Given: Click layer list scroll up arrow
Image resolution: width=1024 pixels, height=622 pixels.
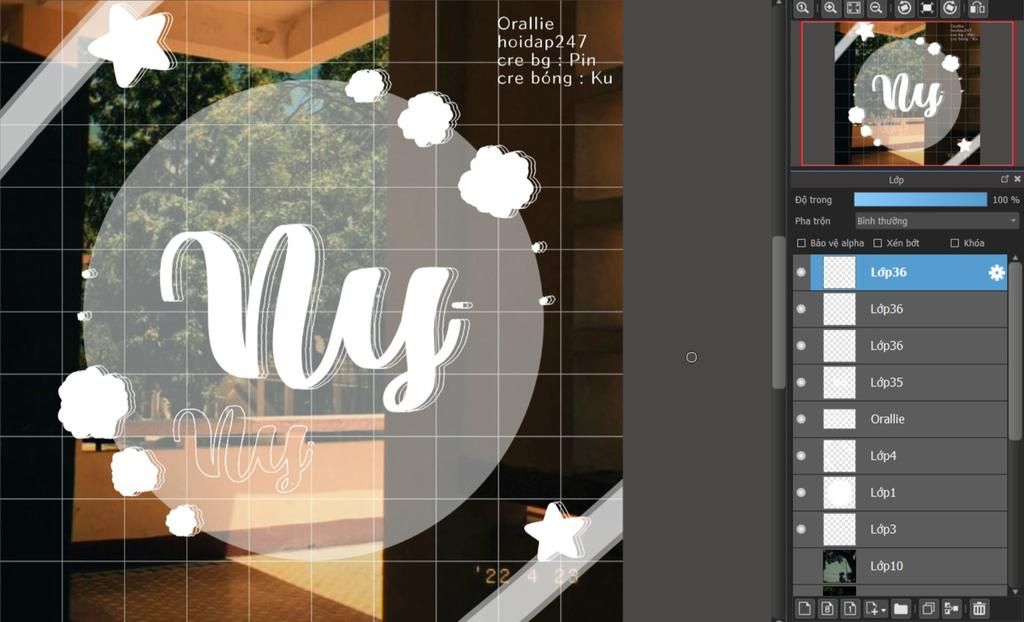Looking at the screenshot, I should pos(1014,258).
